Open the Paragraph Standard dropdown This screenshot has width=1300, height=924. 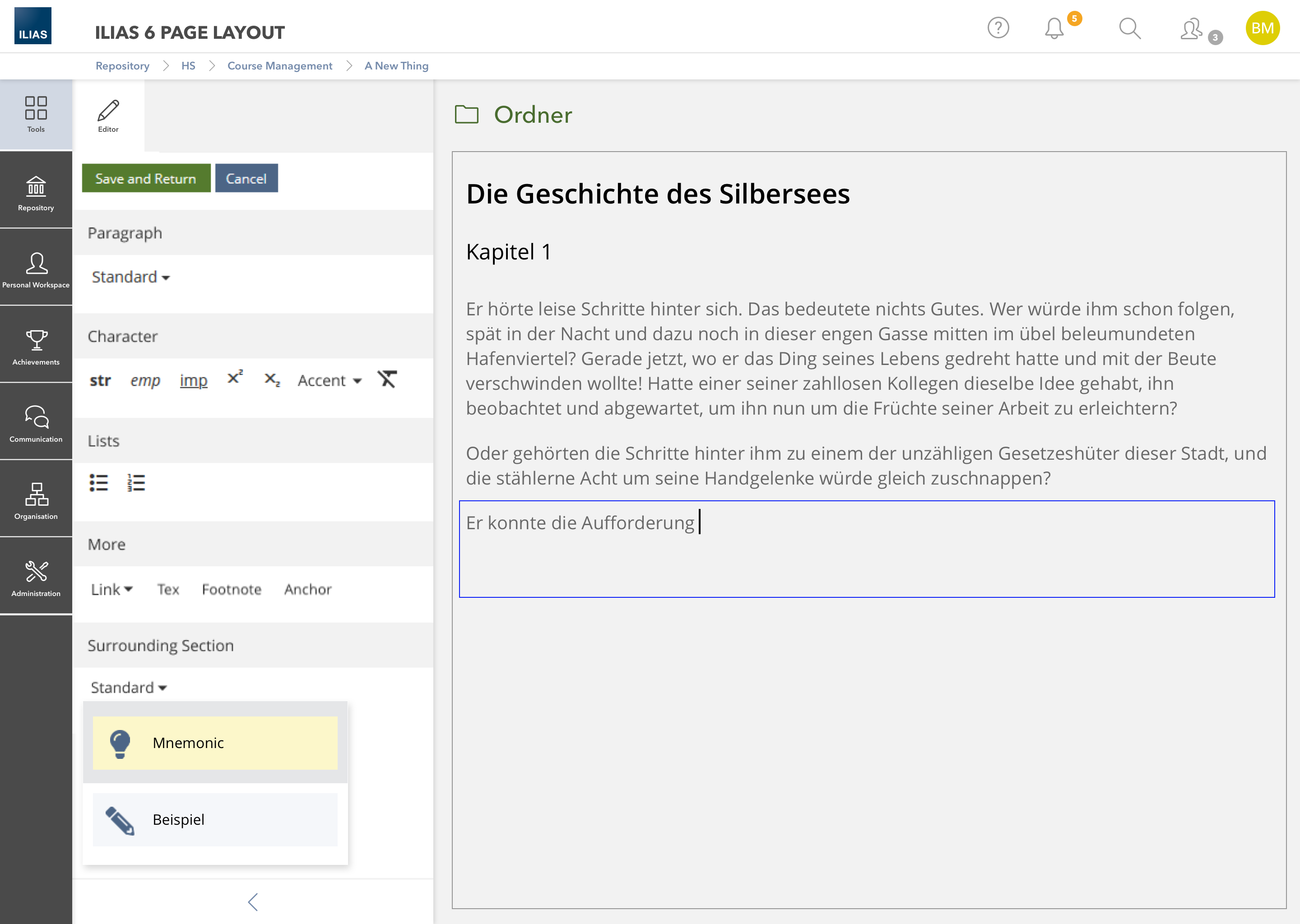[131, 277]
